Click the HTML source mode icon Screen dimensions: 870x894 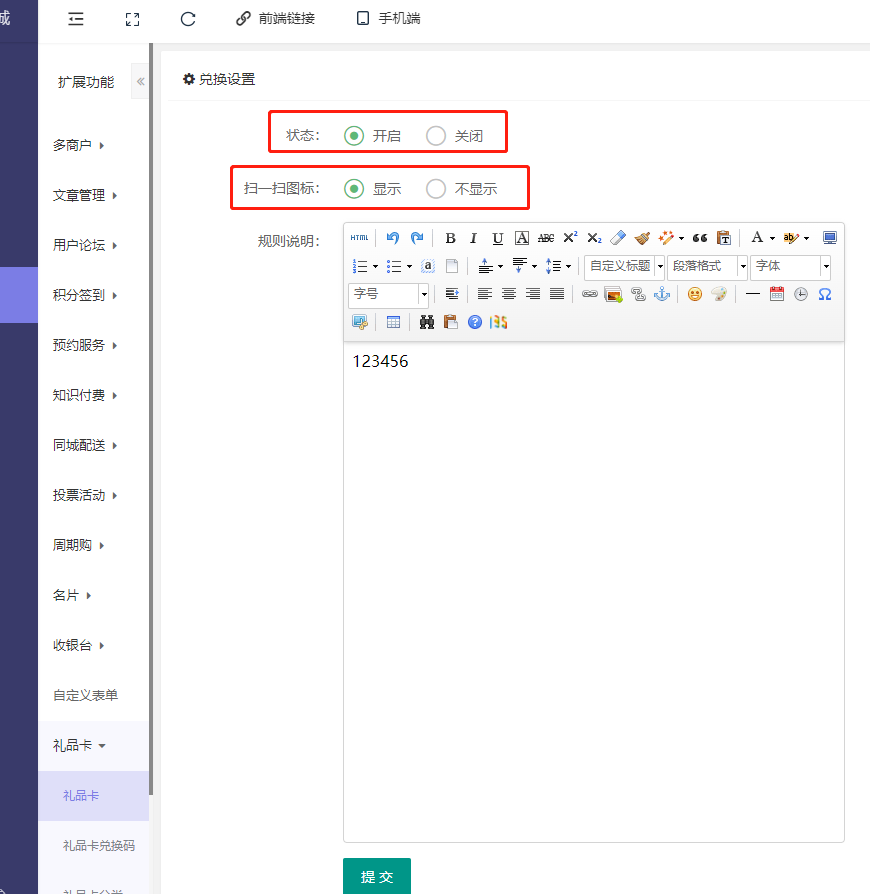(359, 238)
